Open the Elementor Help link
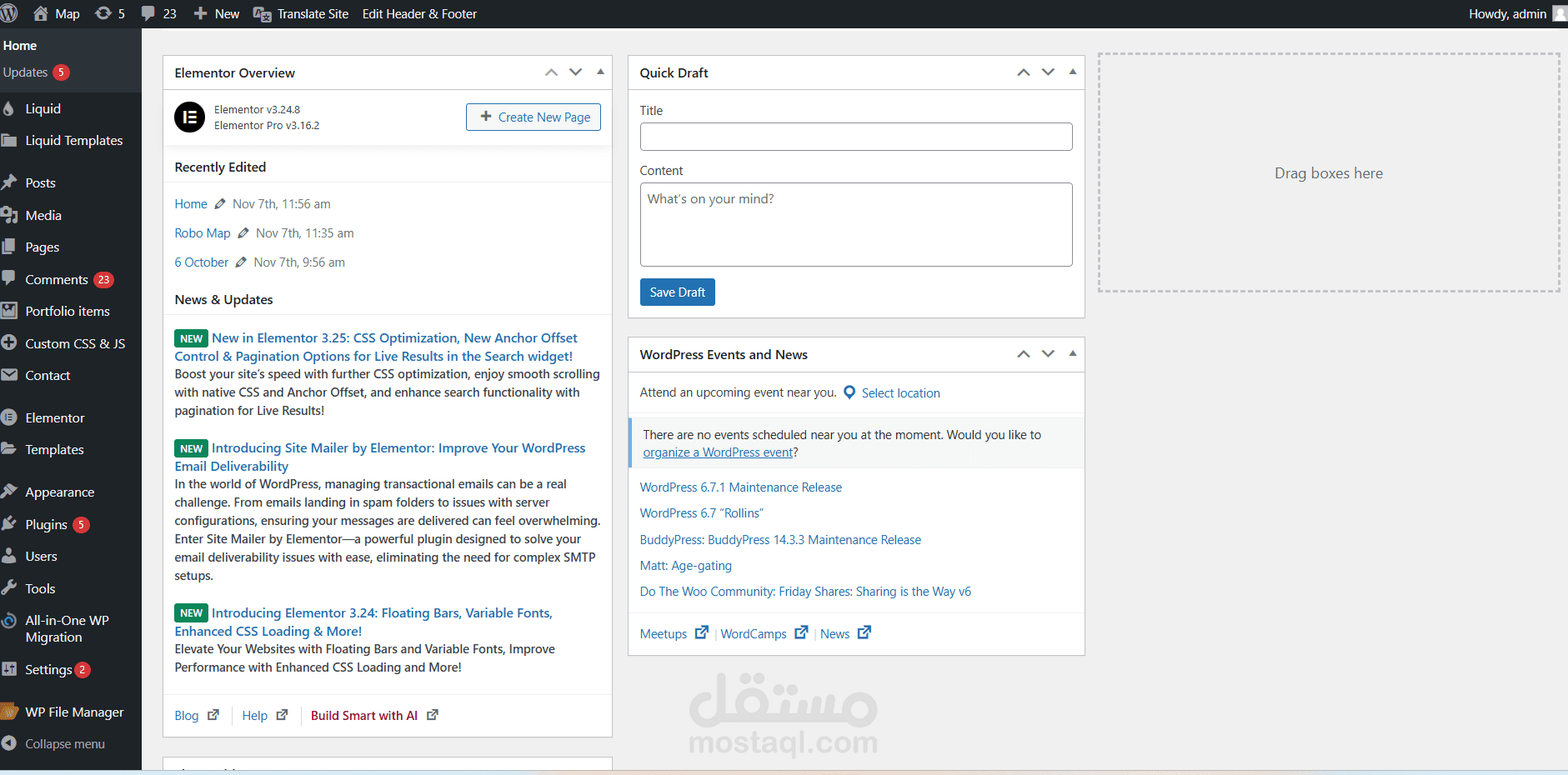1568x775 pixels. 264,715
